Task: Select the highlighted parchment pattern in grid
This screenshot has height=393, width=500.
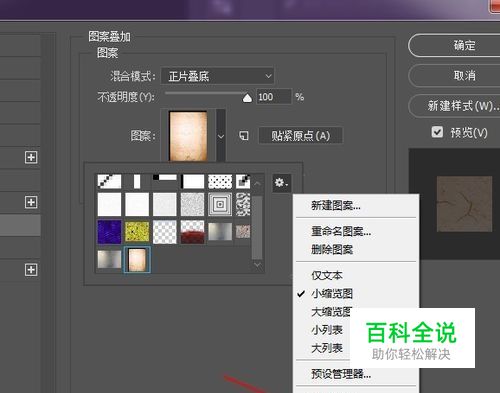Action: 137,260
